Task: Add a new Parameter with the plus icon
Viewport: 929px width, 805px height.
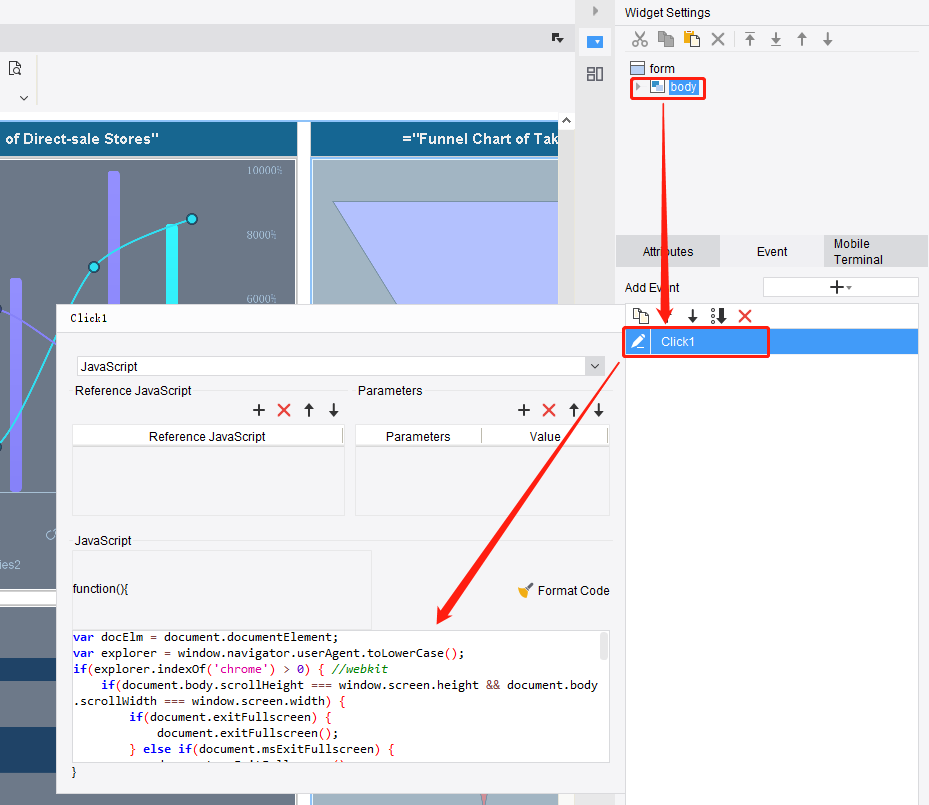Action: click(x=524, y=410)
